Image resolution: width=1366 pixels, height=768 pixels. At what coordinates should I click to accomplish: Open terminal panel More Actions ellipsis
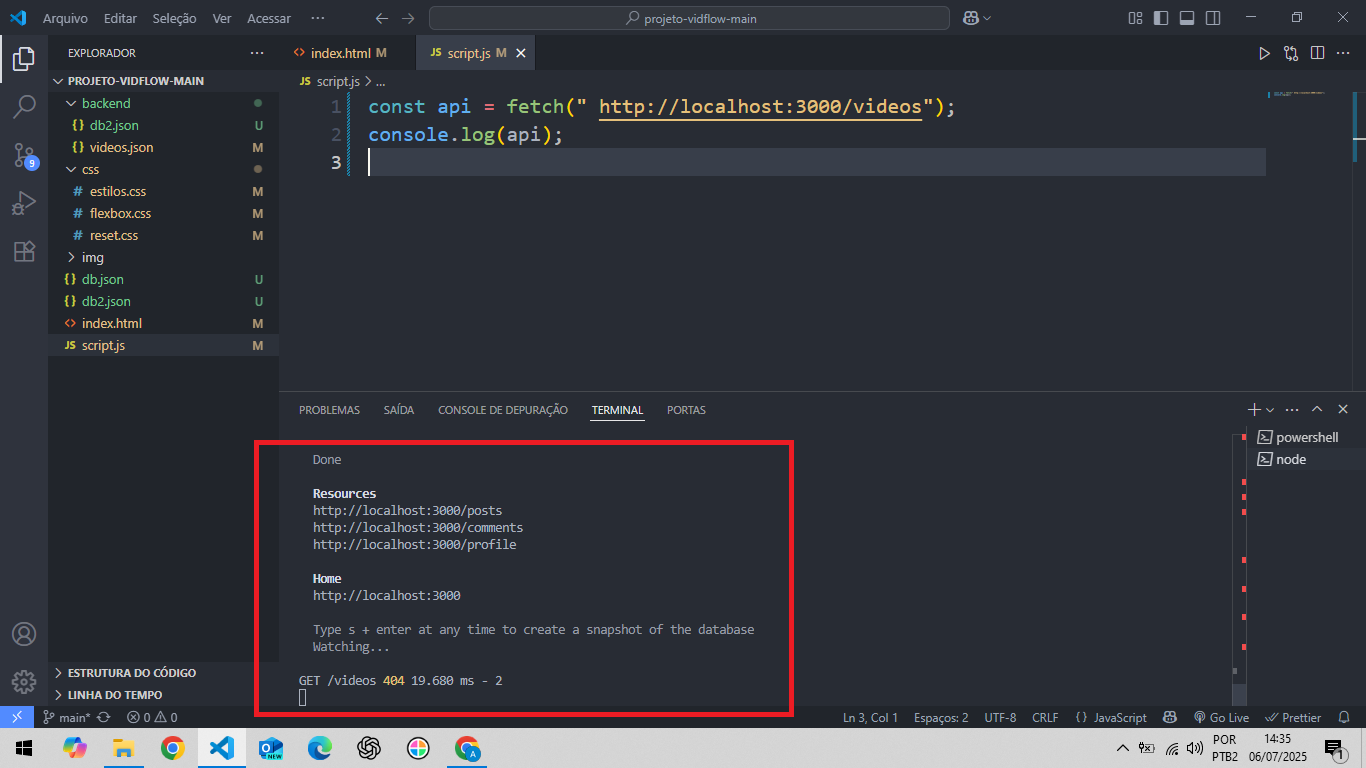(1292, 410)
